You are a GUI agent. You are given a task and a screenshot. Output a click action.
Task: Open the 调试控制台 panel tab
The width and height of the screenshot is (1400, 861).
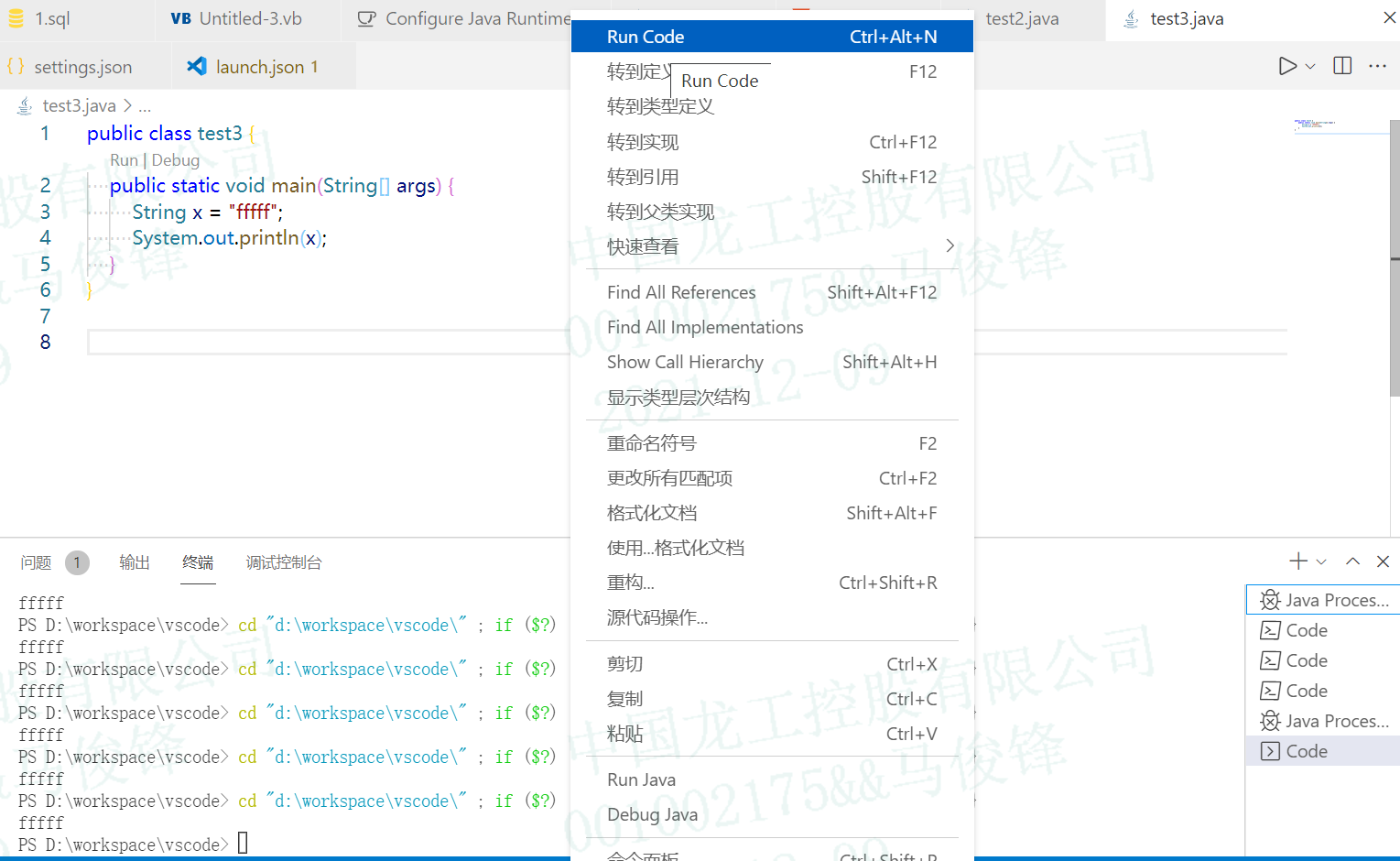[x=284, y=562]
